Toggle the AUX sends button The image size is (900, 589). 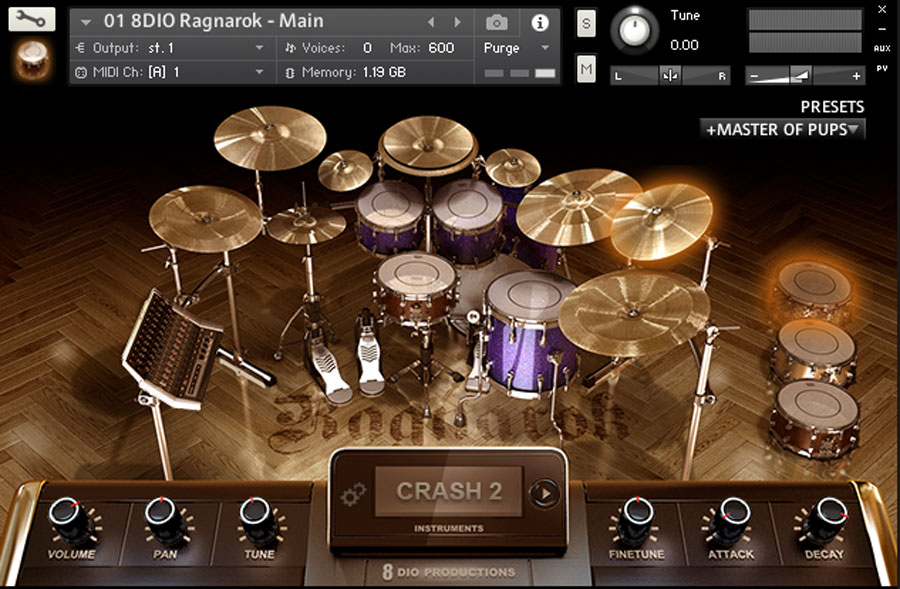point(882,49)
